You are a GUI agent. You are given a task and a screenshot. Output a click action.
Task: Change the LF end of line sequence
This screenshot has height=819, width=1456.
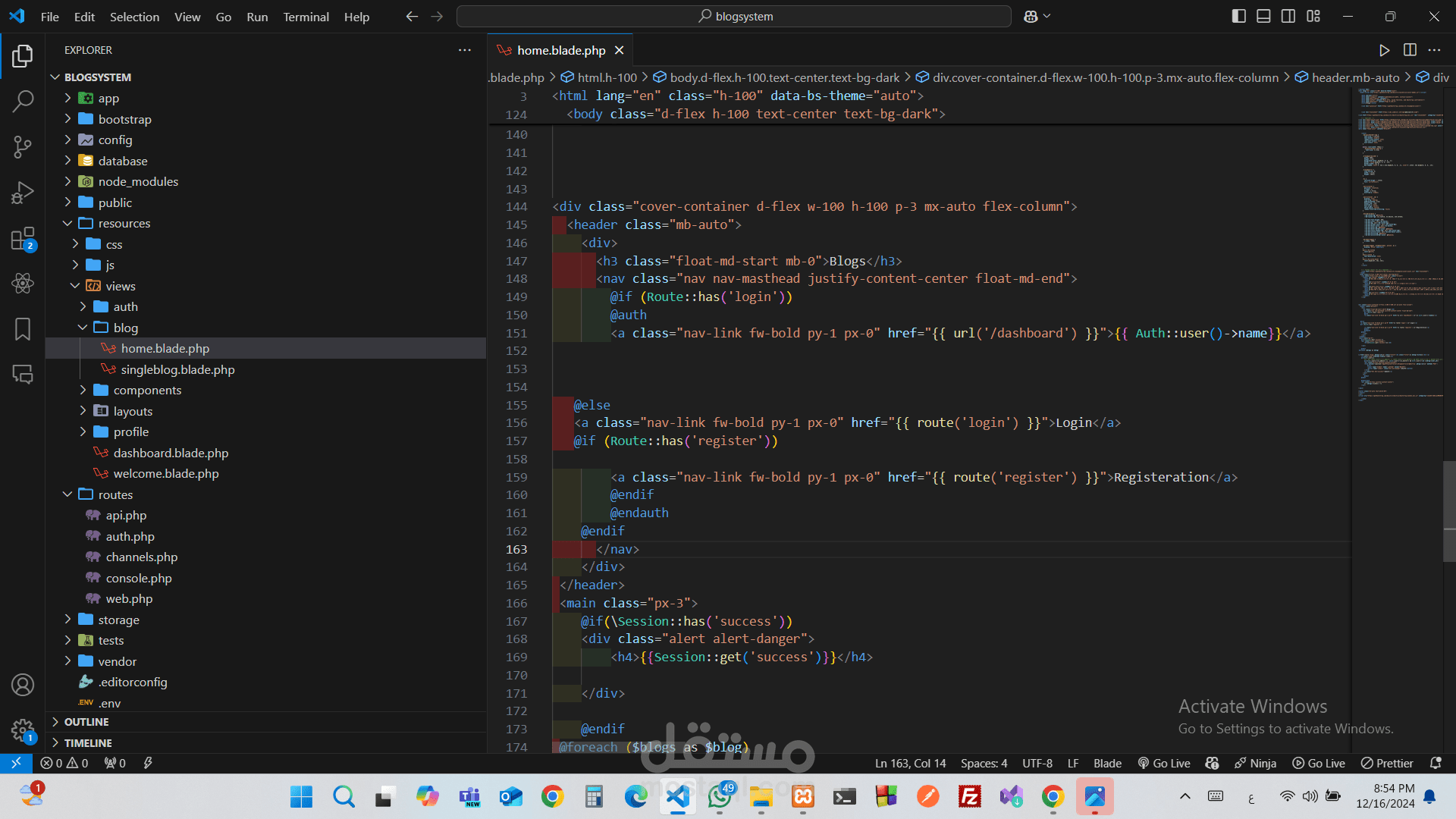[x=1073, y=763]
